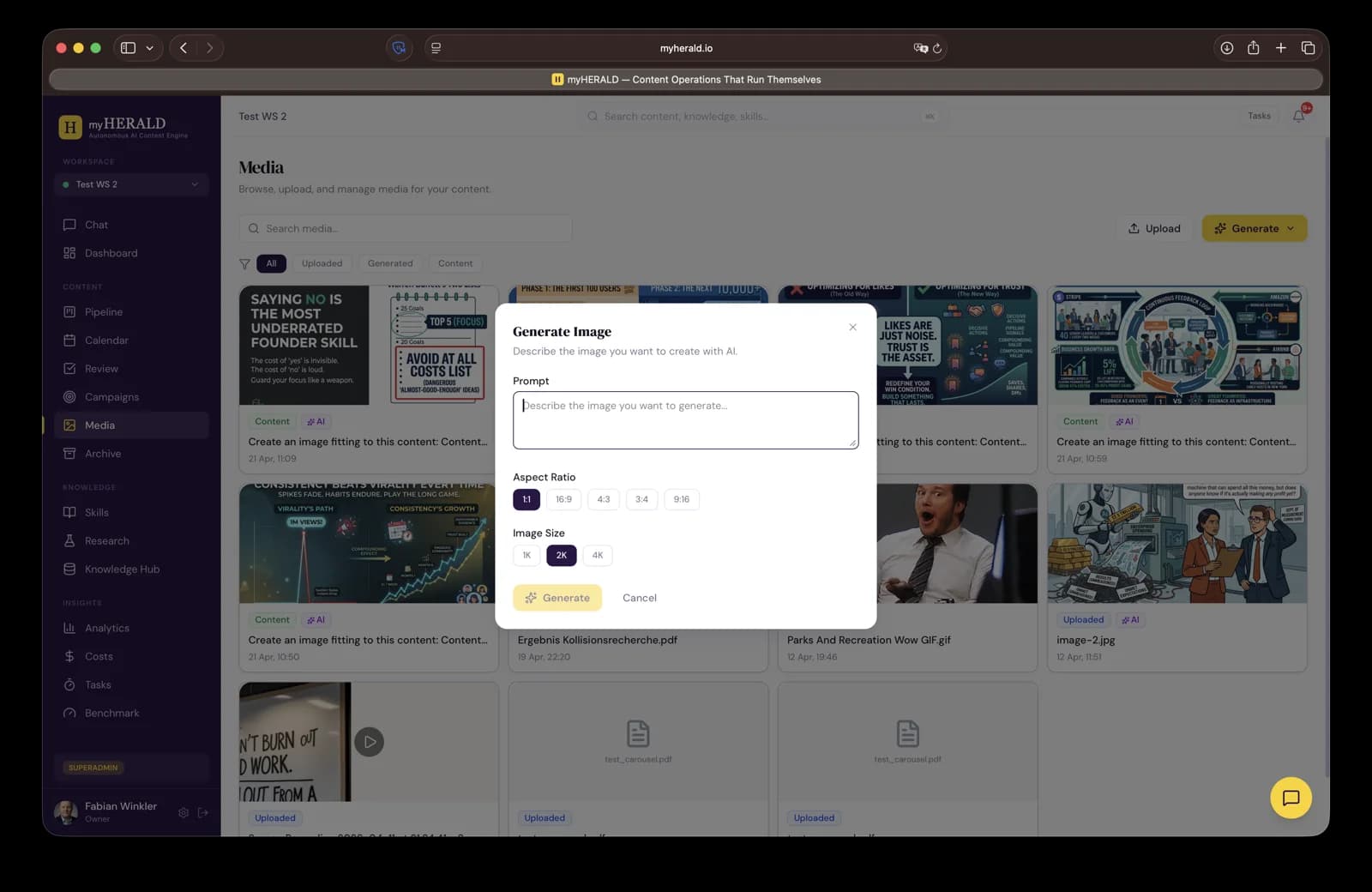Focus the Prompt text area
1372x892 pixels.
coord(685,420)
